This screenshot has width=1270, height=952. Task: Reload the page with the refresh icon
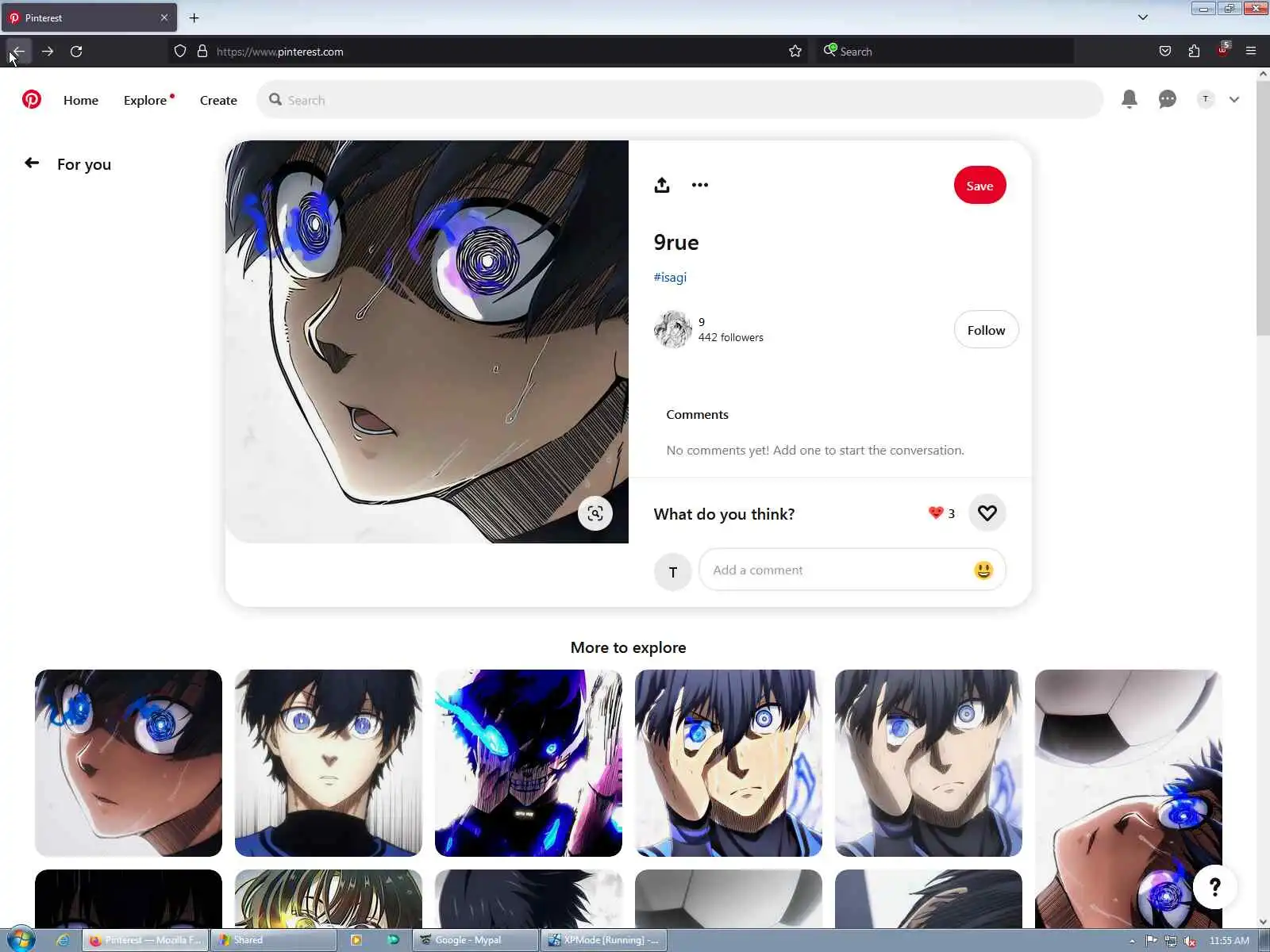coord(76,51)
